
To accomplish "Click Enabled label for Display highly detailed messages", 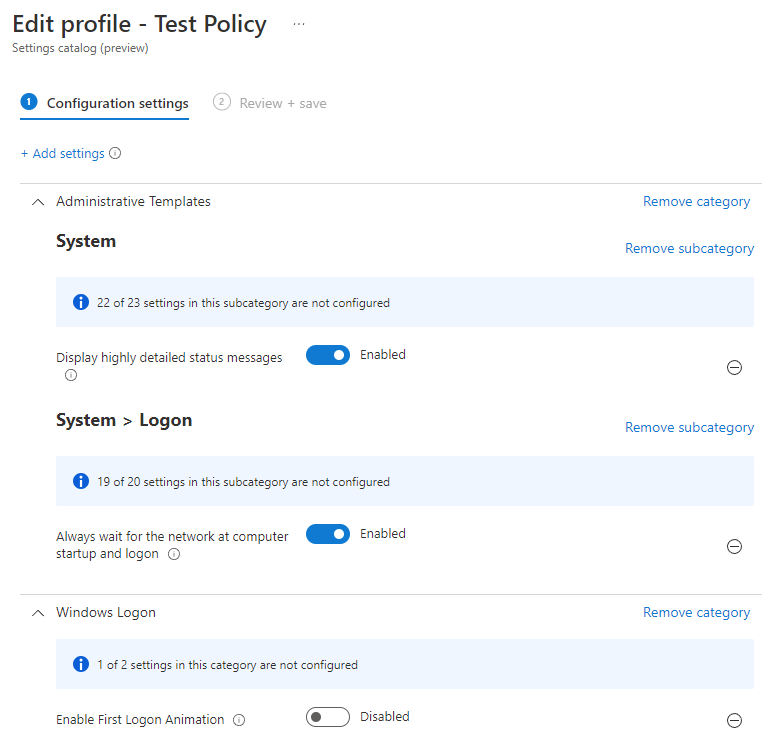I will (x=383, y=354).
